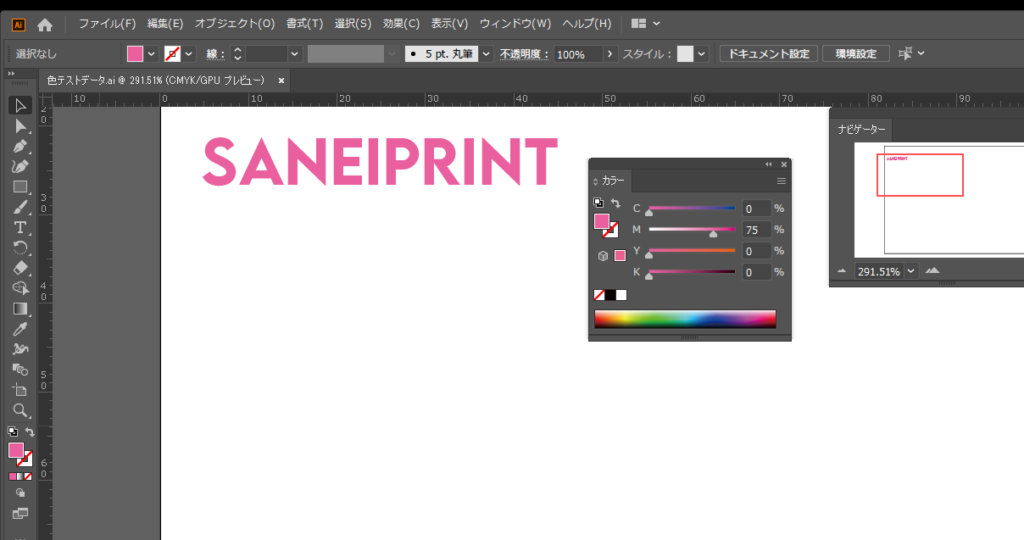Open the zoom level dropdown in Navigator
Viewport: 1024px width, 540px height.
[x=911, y=271]
